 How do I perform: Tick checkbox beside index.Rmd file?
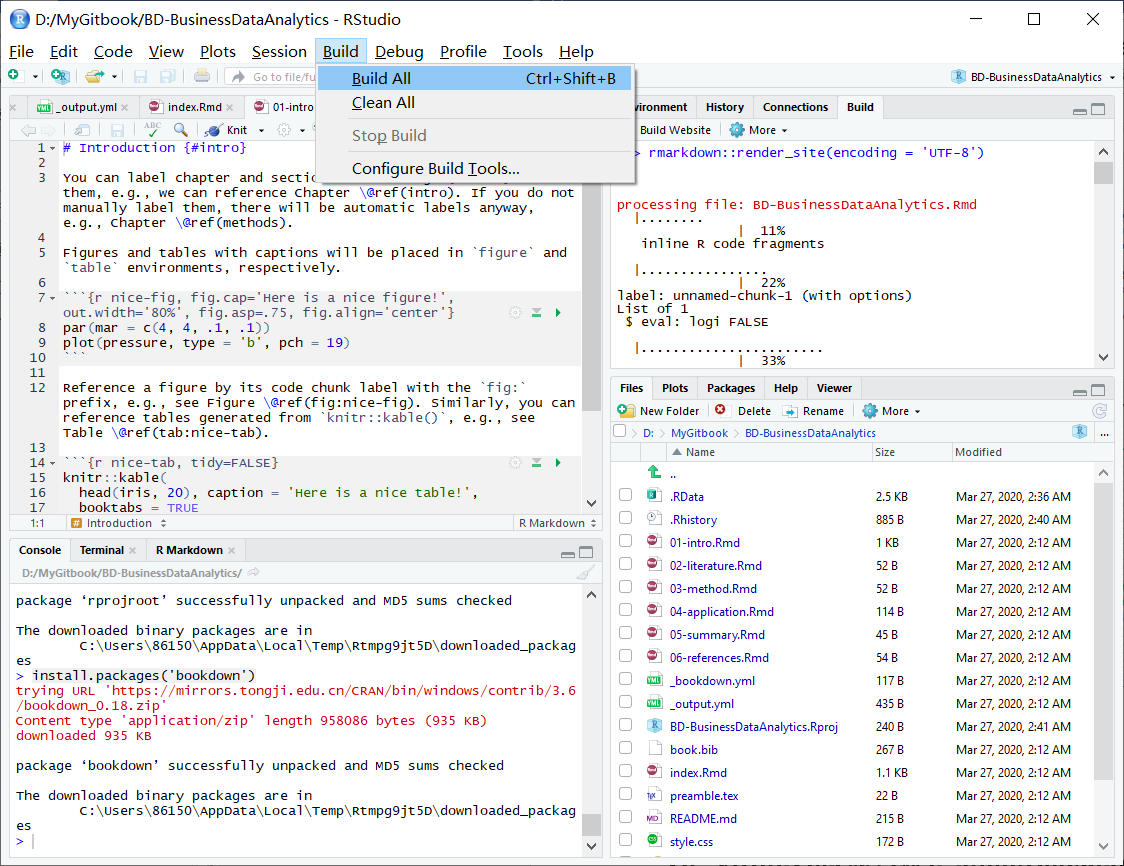[626, 771]
